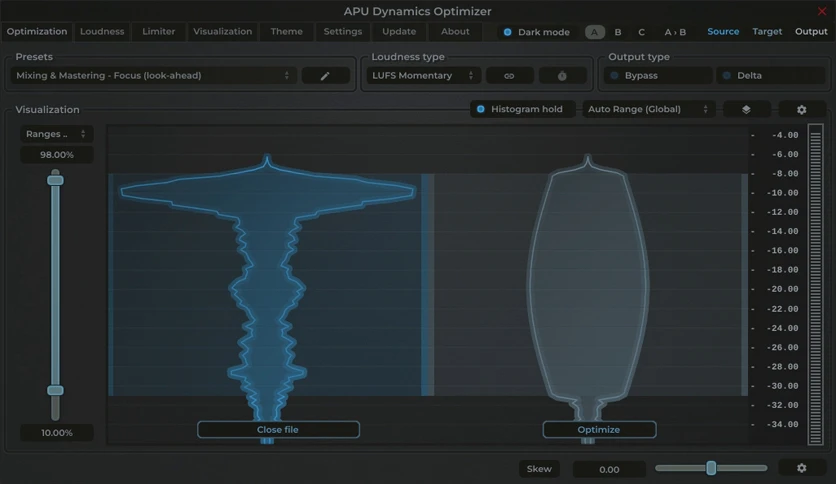Screen dimensions: 836x484
Task: Switch to the Limiter tab
Action: 158,31
